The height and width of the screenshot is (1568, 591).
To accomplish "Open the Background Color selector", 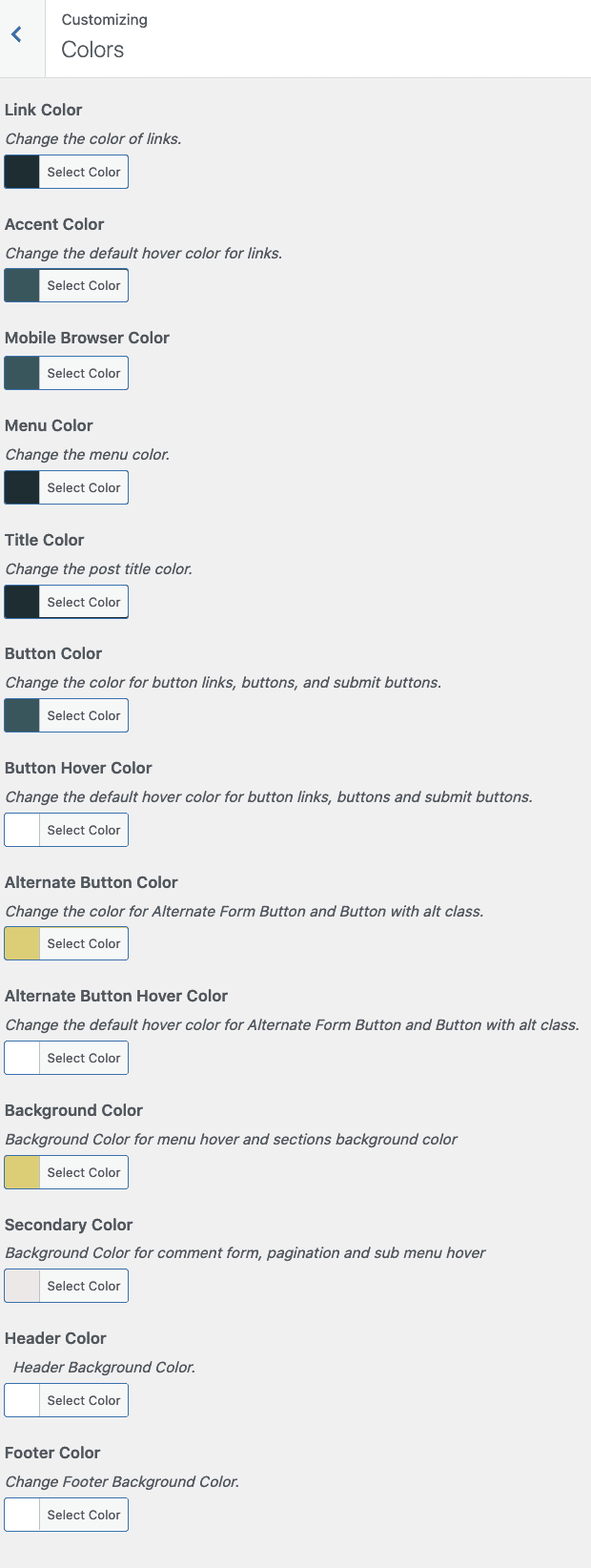I will pyautogui.click(x=83, y=1171).
